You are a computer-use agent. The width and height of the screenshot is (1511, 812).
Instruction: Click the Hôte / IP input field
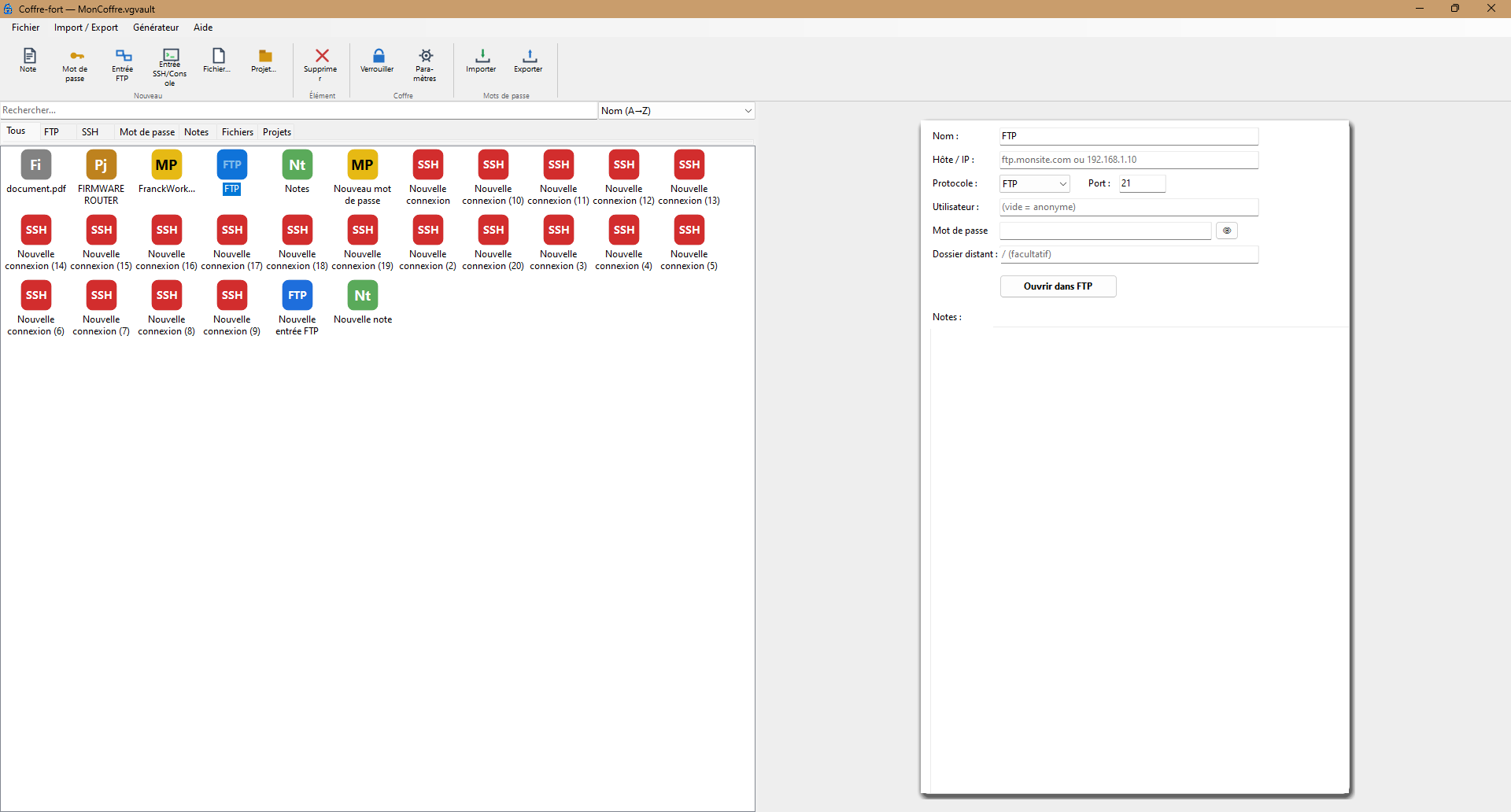point(1129,160)
